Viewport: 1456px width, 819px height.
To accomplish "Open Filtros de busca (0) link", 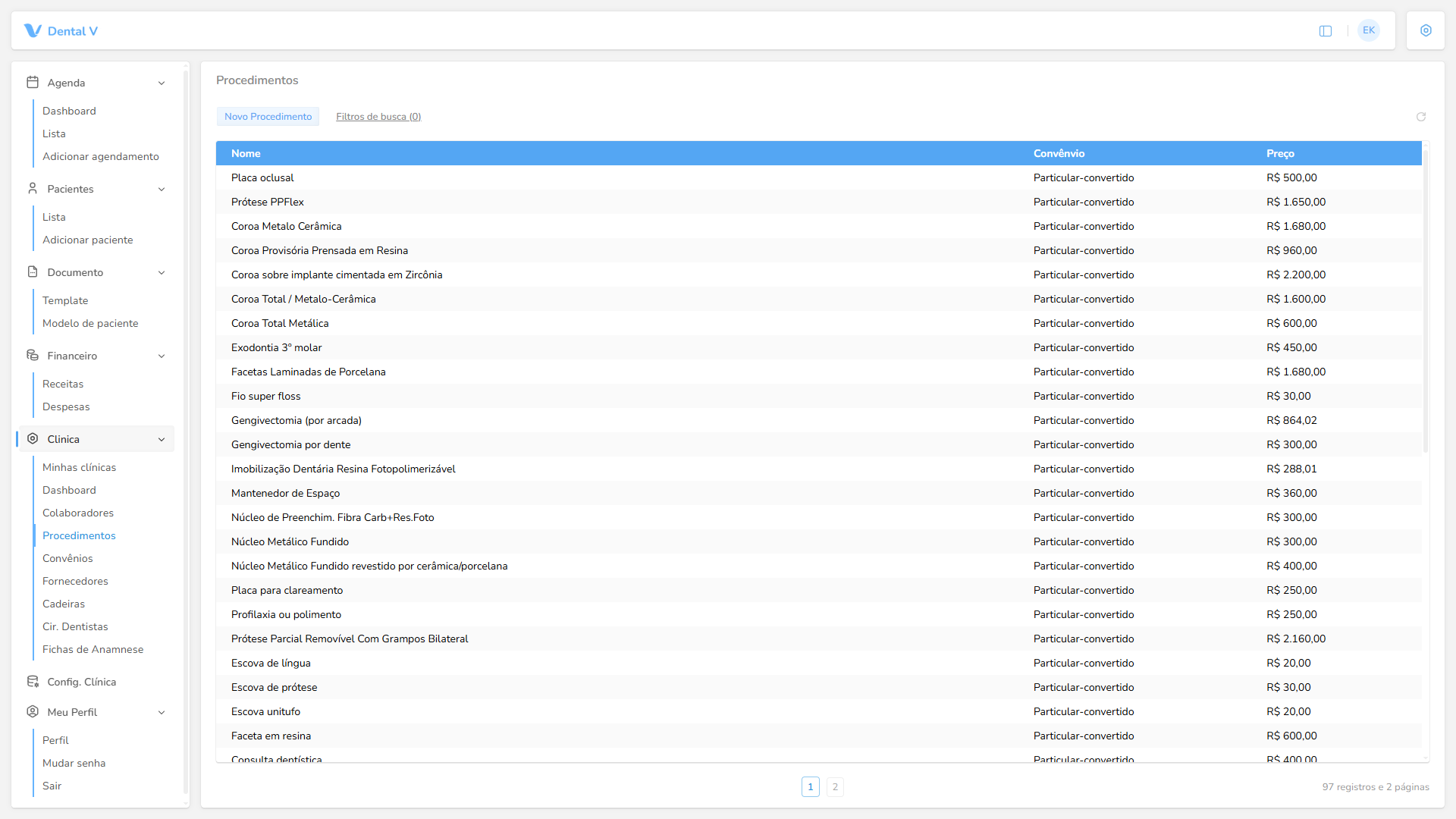I will click(378, 116).
